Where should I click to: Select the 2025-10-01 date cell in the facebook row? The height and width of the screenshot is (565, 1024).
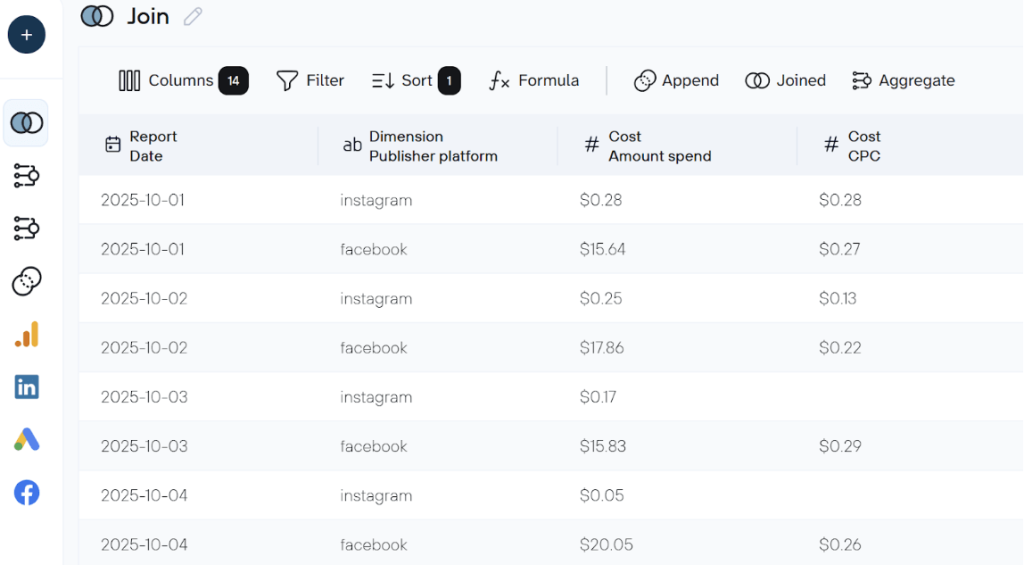(x=142, y=250)
